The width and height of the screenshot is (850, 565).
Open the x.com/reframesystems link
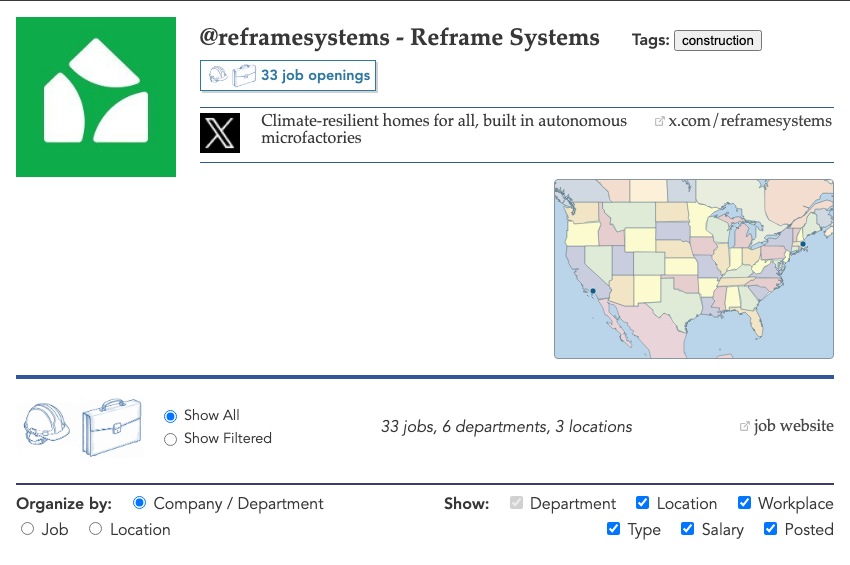pos(750,121)
